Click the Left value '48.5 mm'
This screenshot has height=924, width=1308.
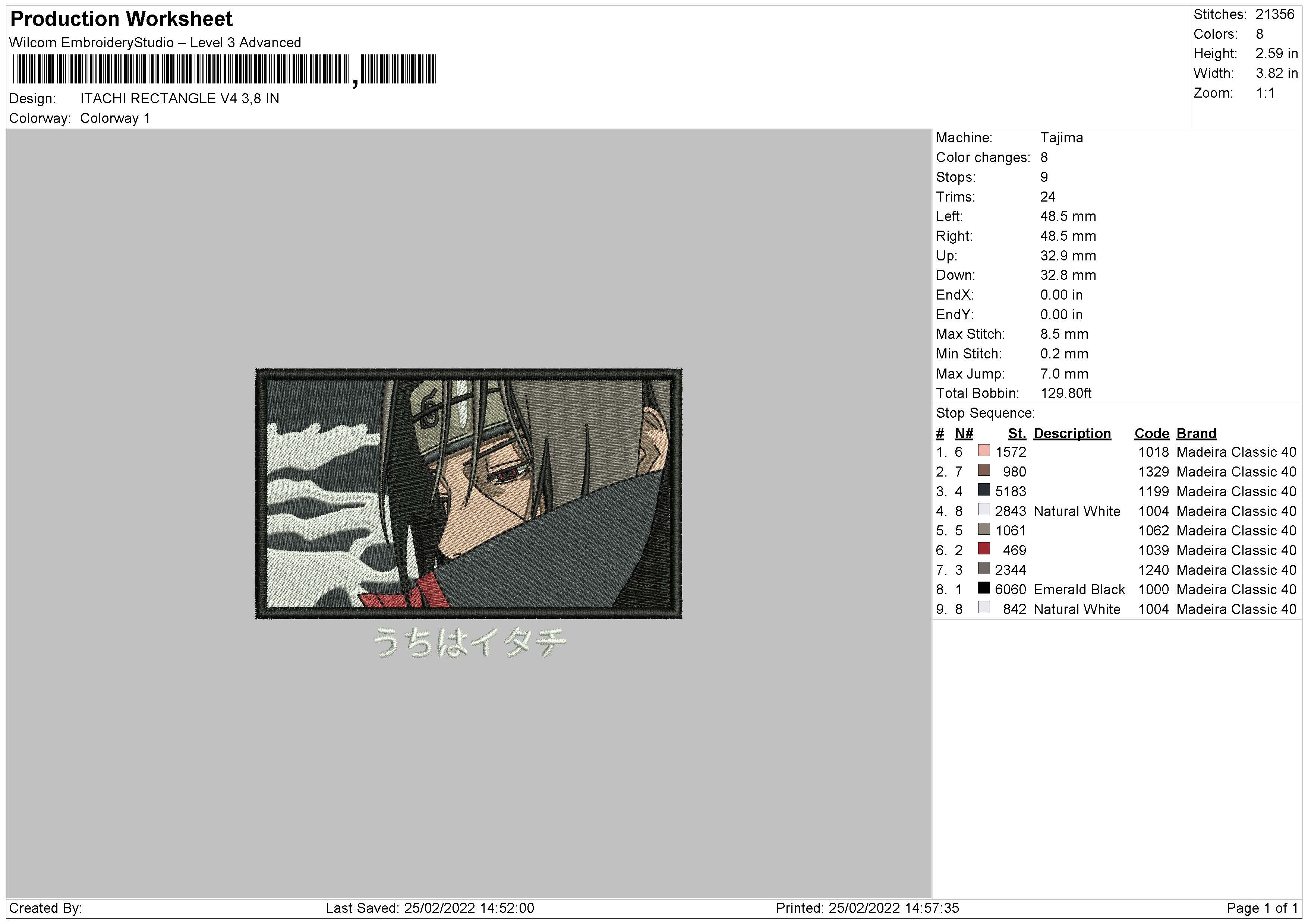[1068, 216]
